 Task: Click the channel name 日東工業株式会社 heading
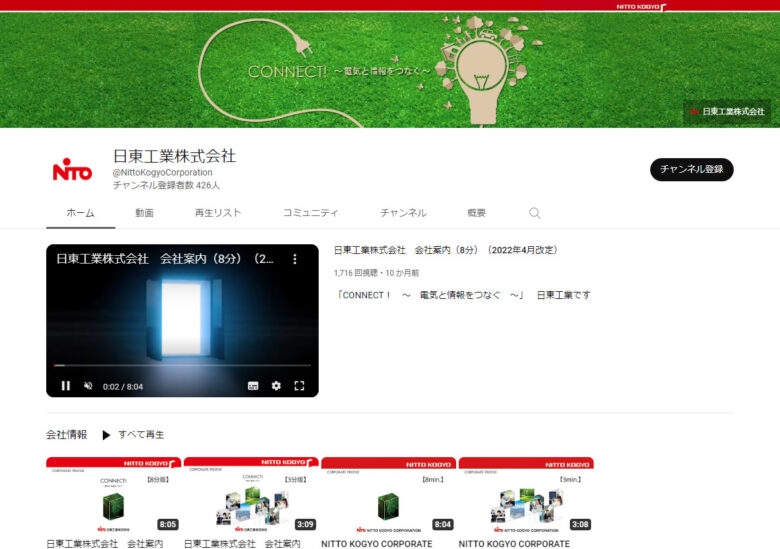pos(175,156)
